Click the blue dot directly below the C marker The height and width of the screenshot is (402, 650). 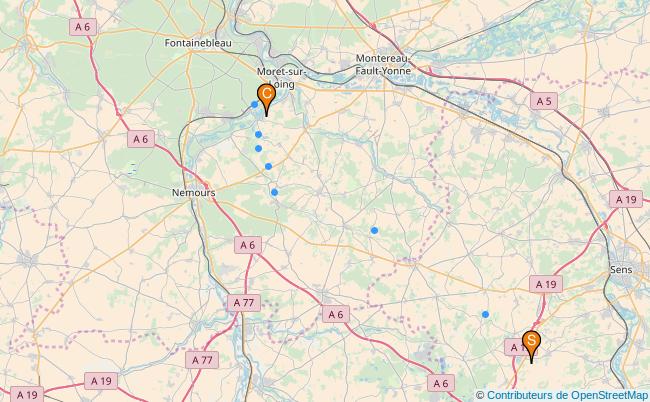(x=258, y=134)
